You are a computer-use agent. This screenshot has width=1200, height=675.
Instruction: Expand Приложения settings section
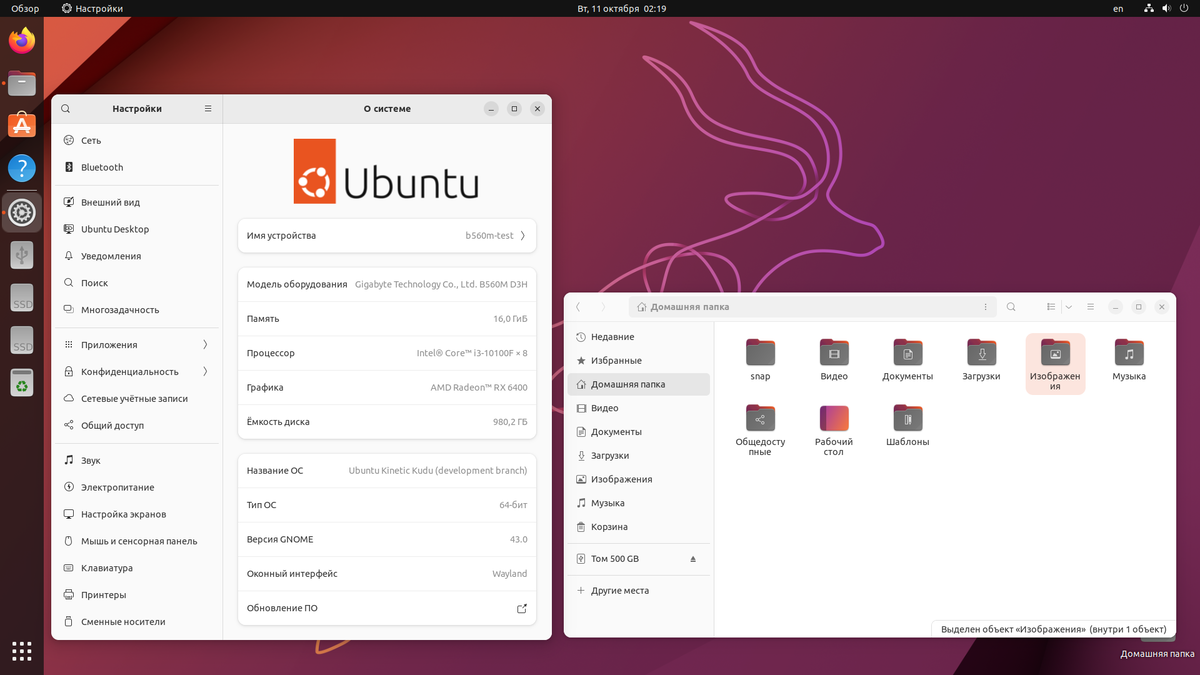tap(137, 344)
